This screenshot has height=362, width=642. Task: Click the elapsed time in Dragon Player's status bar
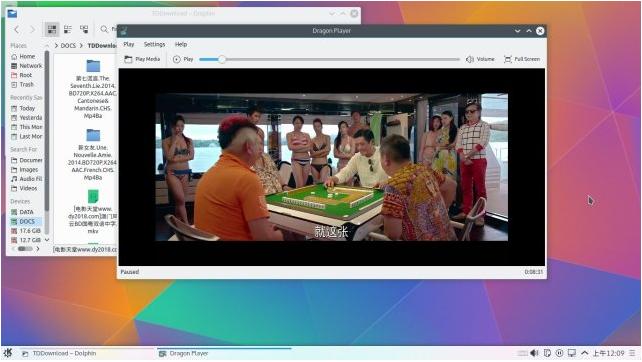533,272
